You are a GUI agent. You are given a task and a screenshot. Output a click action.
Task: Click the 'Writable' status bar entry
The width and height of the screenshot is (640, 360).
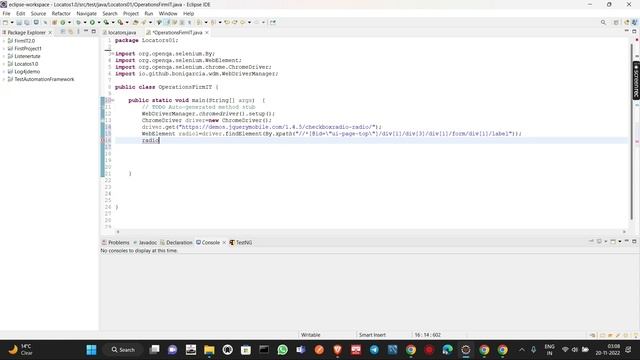pos(311,335)
